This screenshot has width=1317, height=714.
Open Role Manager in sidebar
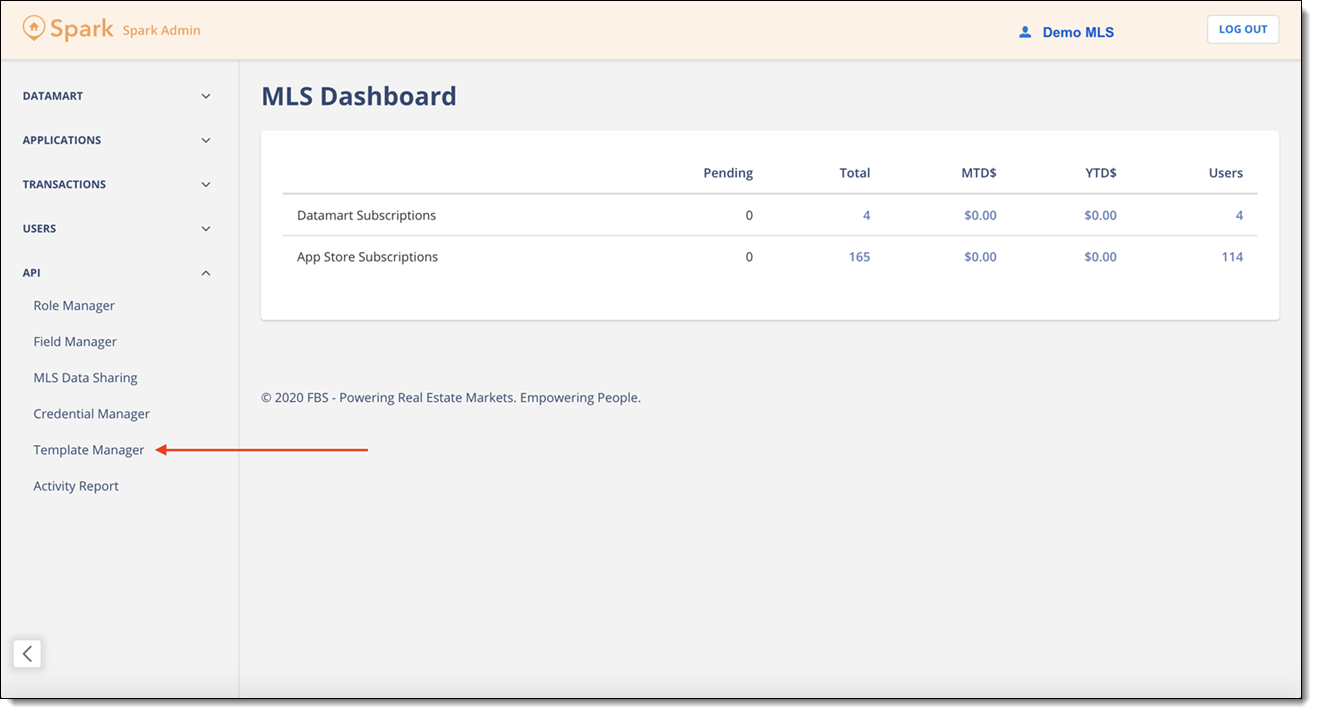tap(74, 306)
